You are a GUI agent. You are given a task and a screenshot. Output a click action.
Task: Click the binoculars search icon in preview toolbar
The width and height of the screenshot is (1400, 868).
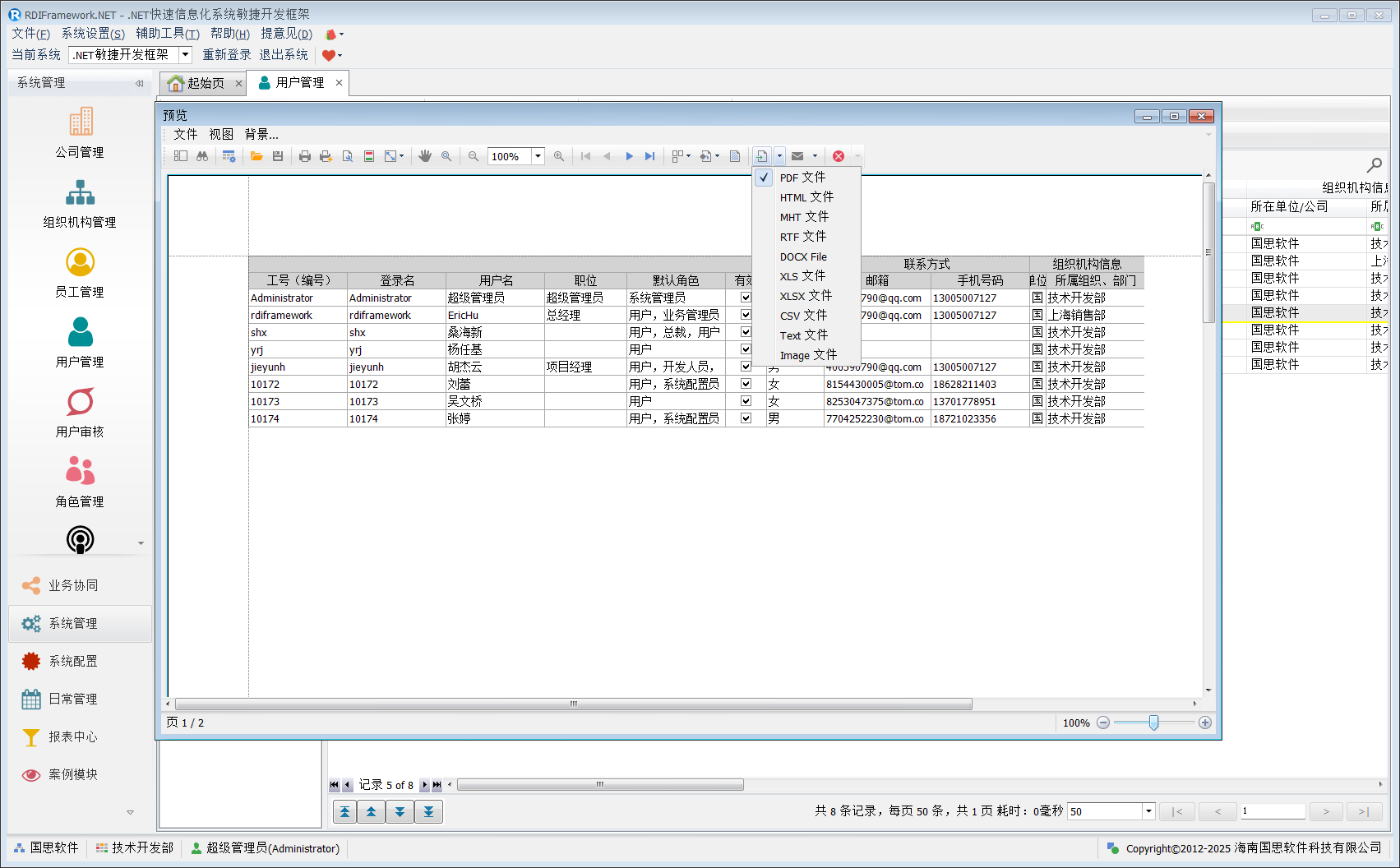coord(202,156)
